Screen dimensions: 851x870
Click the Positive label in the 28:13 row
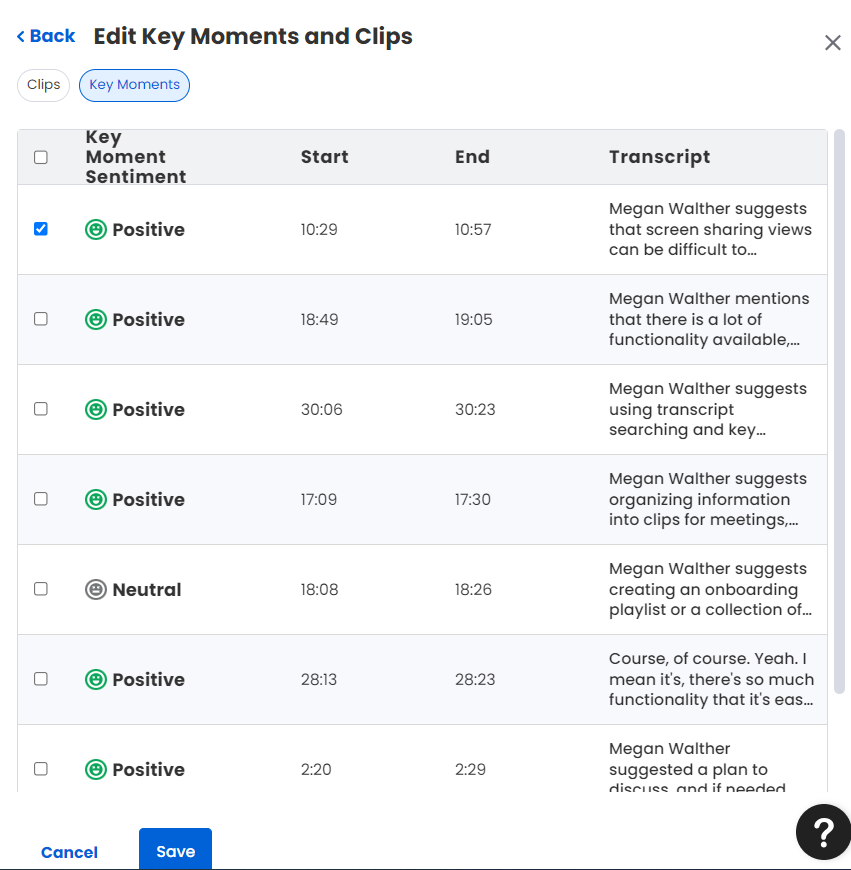point(149,679)
